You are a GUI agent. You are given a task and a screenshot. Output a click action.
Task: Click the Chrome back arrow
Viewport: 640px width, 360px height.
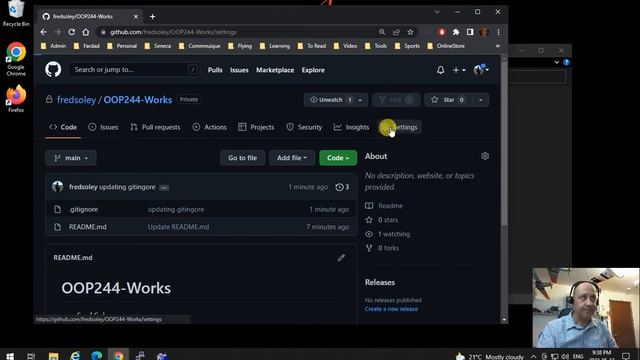pyautogui.click(x=44, y=32)
